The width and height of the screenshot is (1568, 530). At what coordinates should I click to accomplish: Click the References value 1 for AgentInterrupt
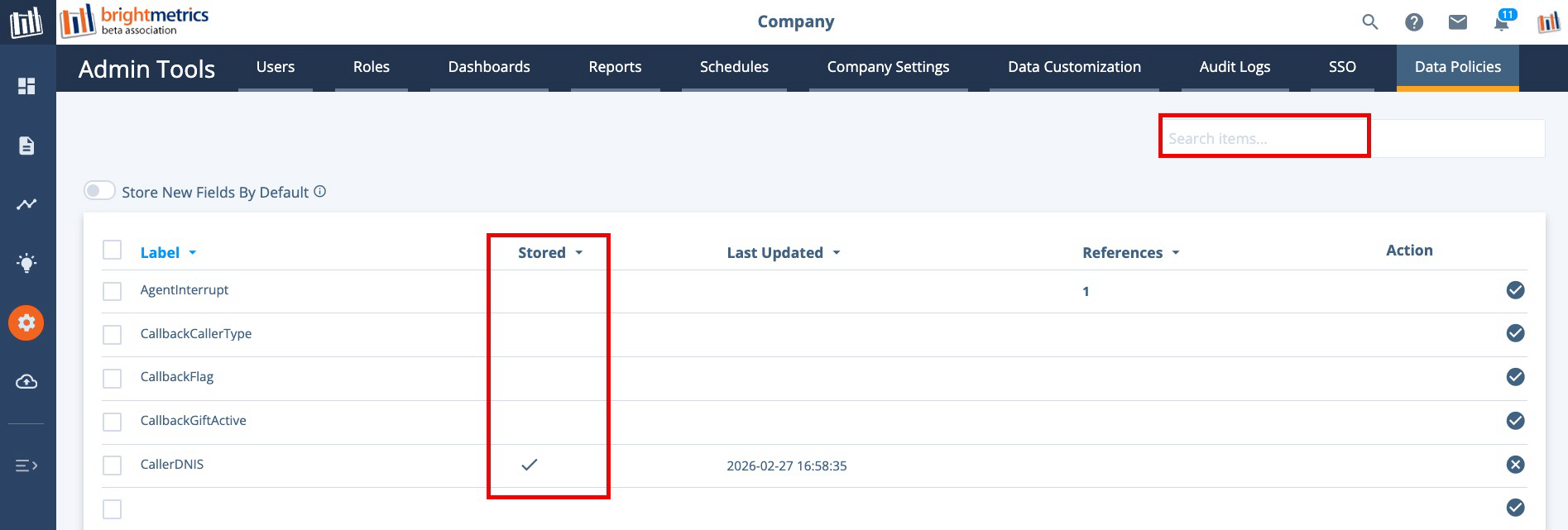[1086, 292]
